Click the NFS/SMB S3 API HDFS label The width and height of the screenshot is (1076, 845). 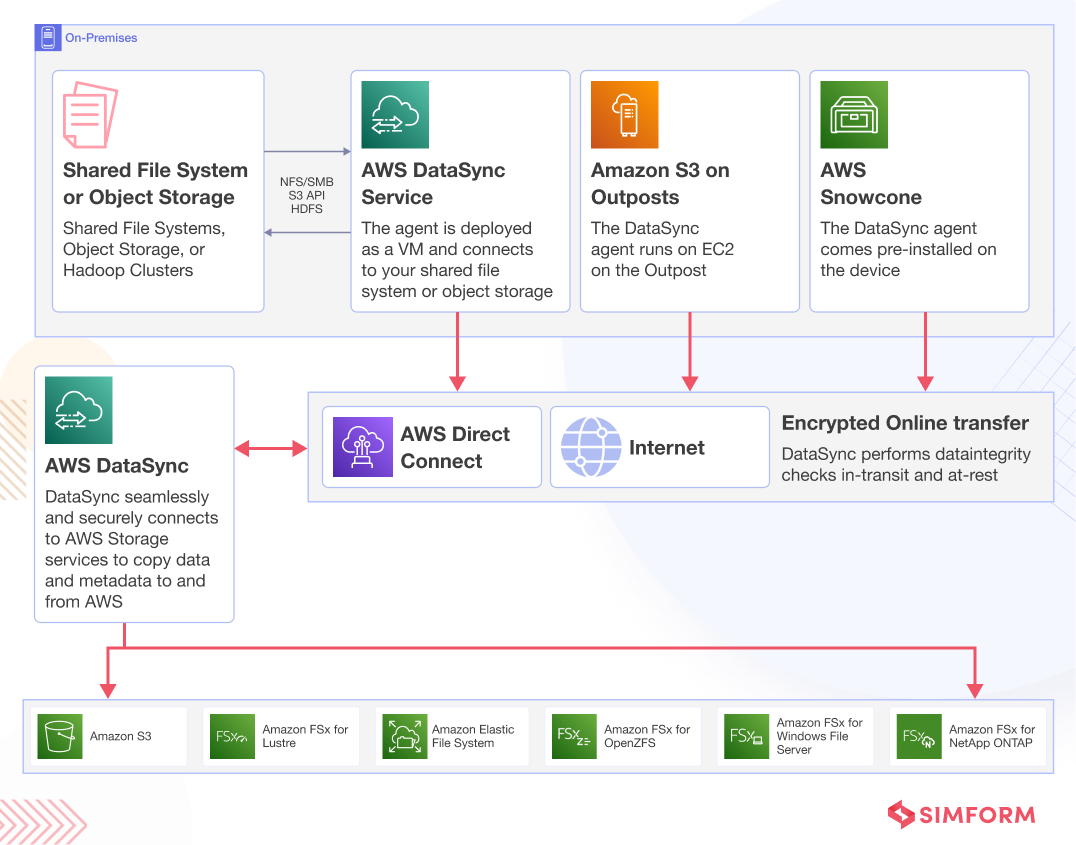307,195
